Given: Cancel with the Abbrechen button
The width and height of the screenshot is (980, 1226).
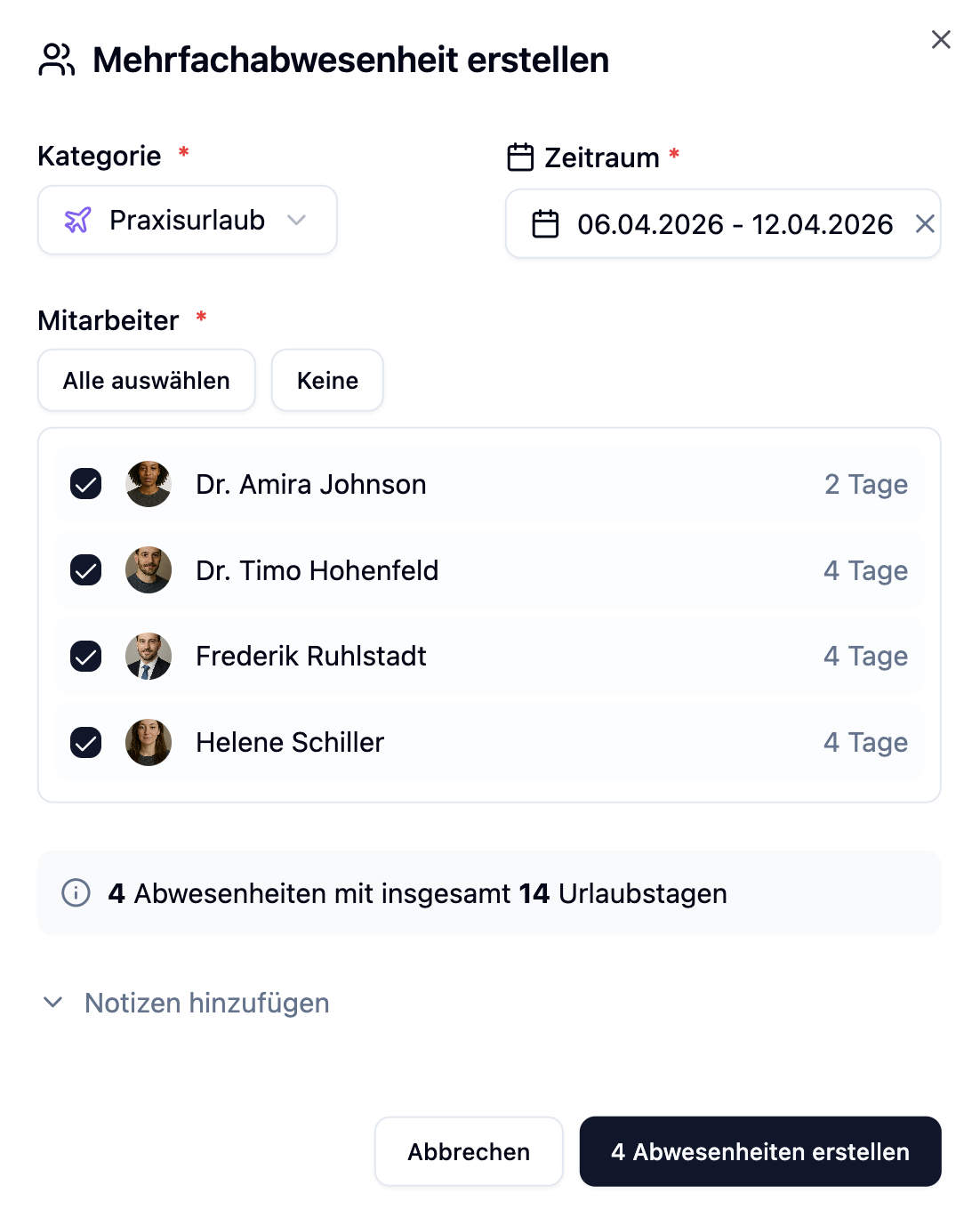Looking at the screenshot, I should pos(469,1151).
